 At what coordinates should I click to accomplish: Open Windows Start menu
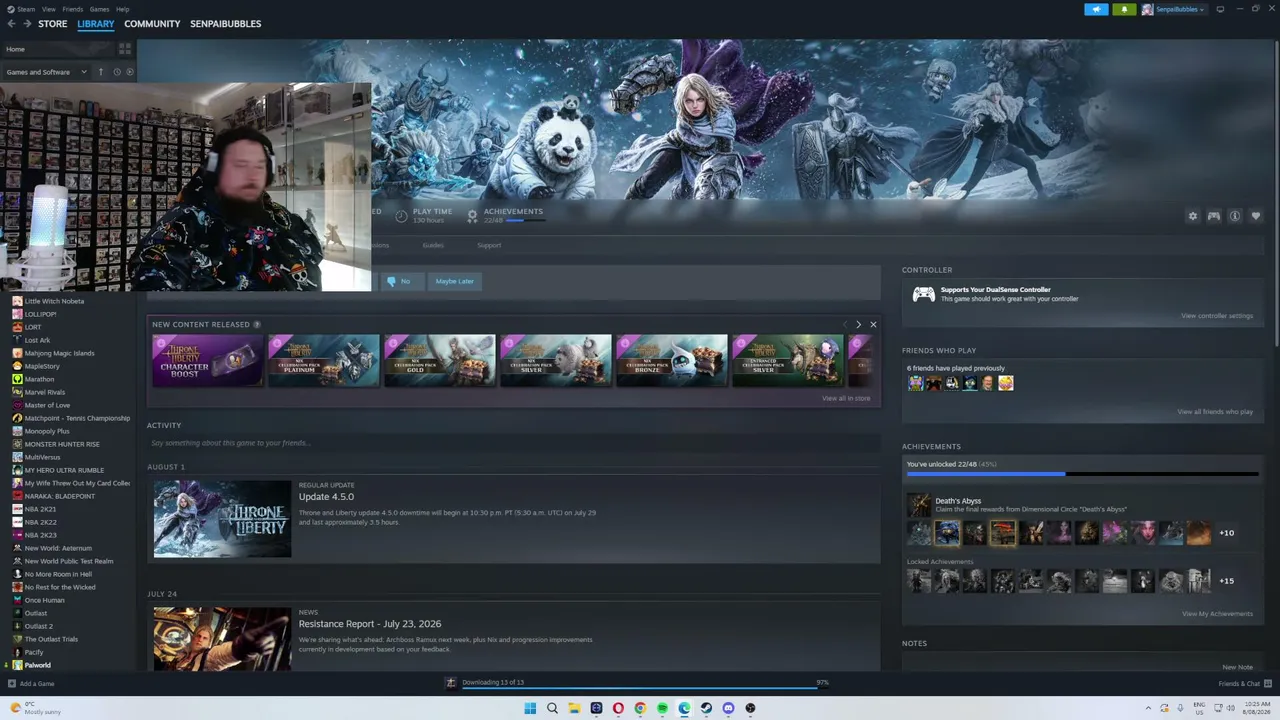click(x=530, y=708)
